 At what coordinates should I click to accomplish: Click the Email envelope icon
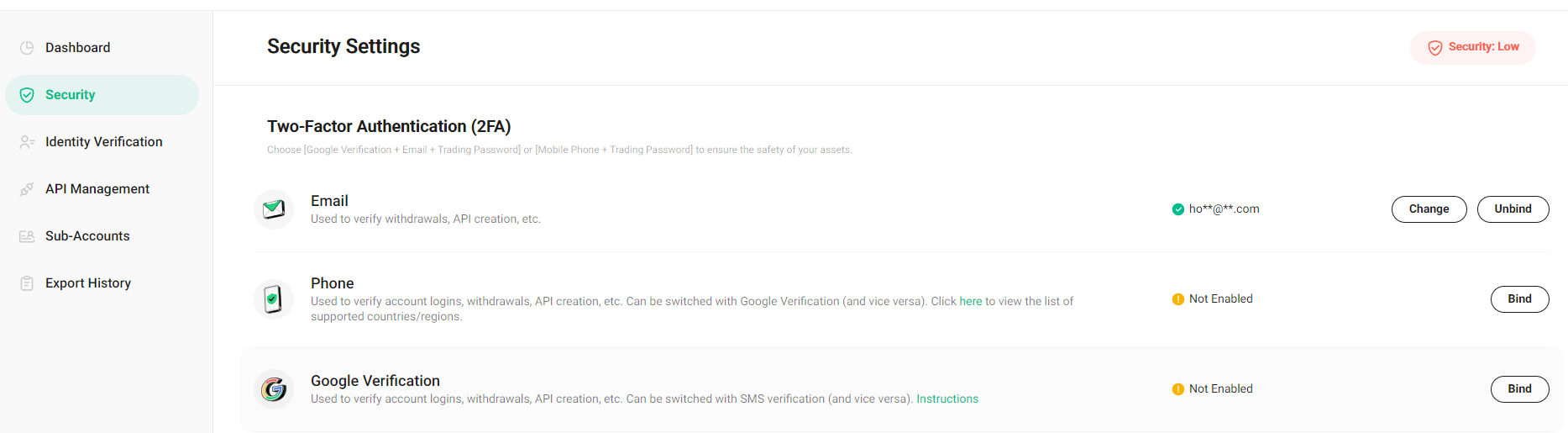coord(274,209)
